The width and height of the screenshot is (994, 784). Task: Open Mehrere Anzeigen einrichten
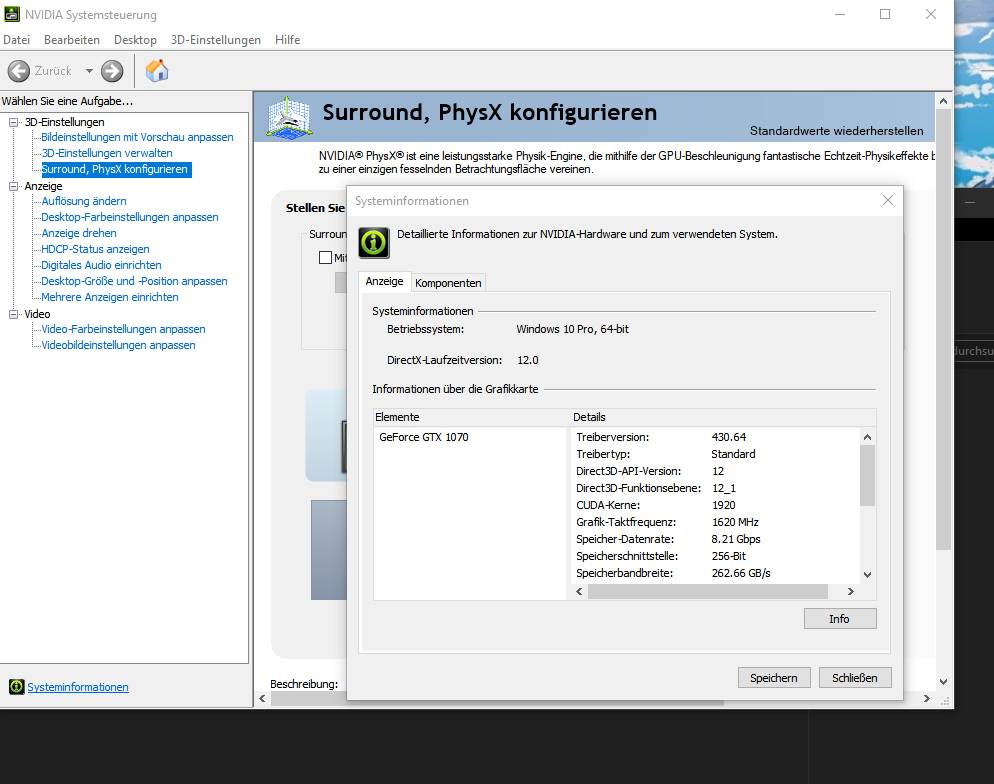coord(110,297)
